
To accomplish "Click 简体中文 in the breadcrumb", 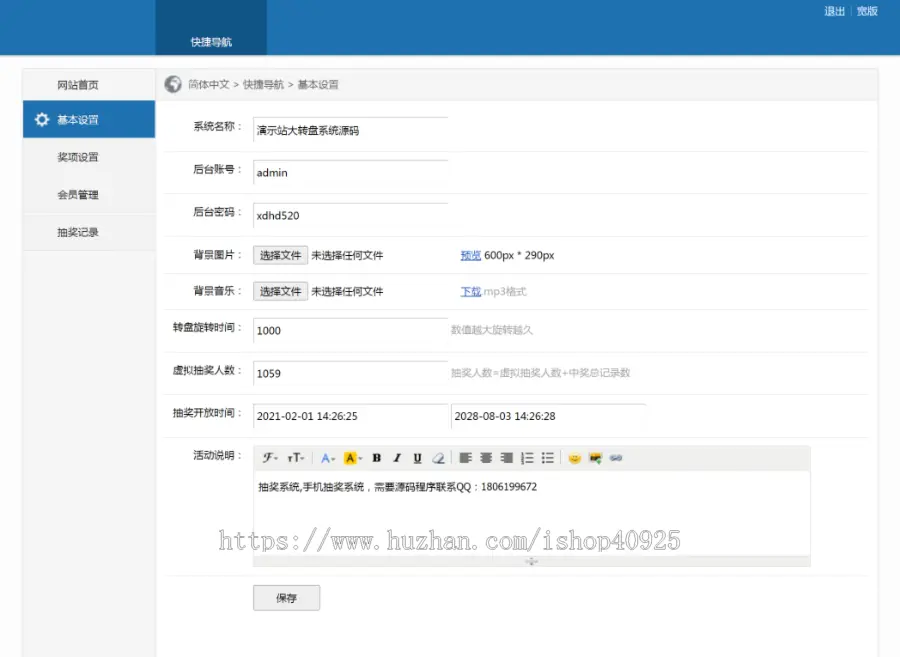I will point(208,84).
